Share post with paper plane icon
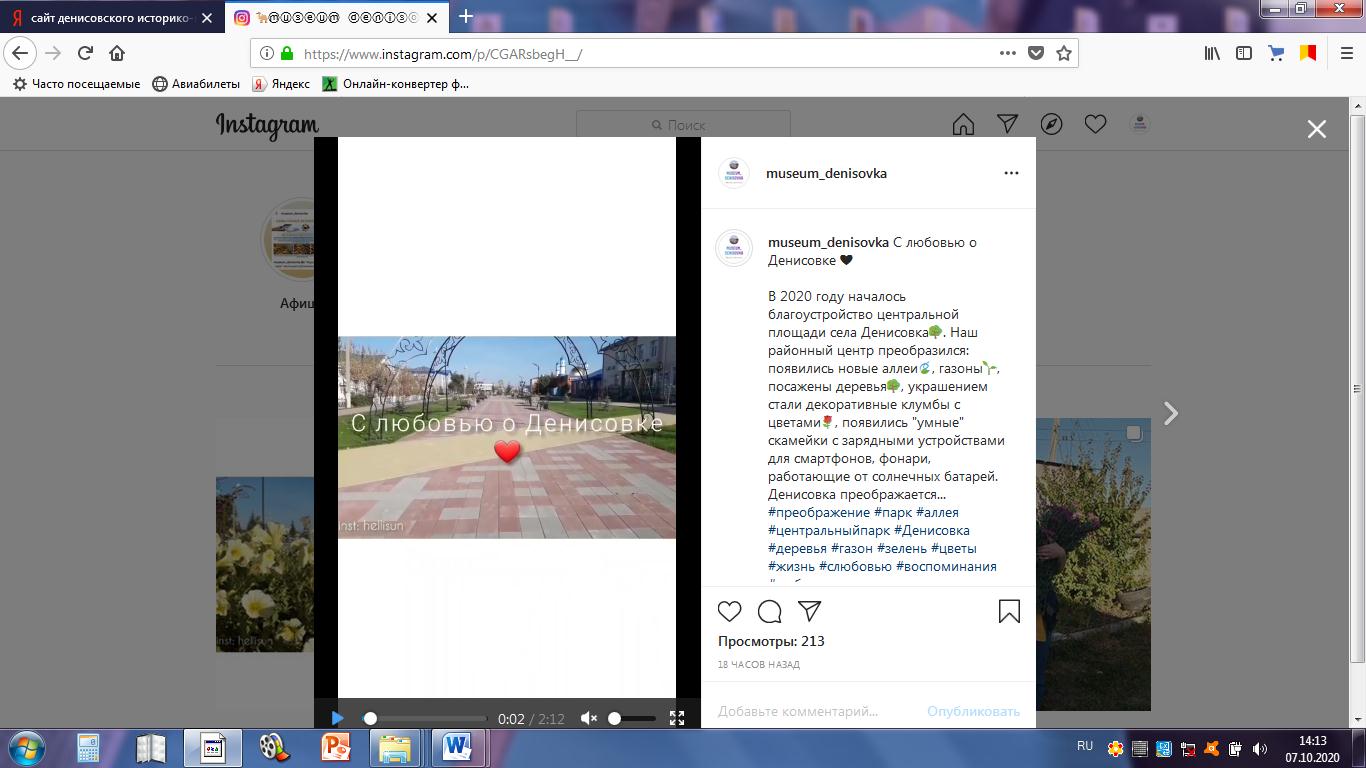The height and width of the screenshot is (768, 1366). pyautogui.click(x=810, y=611)
